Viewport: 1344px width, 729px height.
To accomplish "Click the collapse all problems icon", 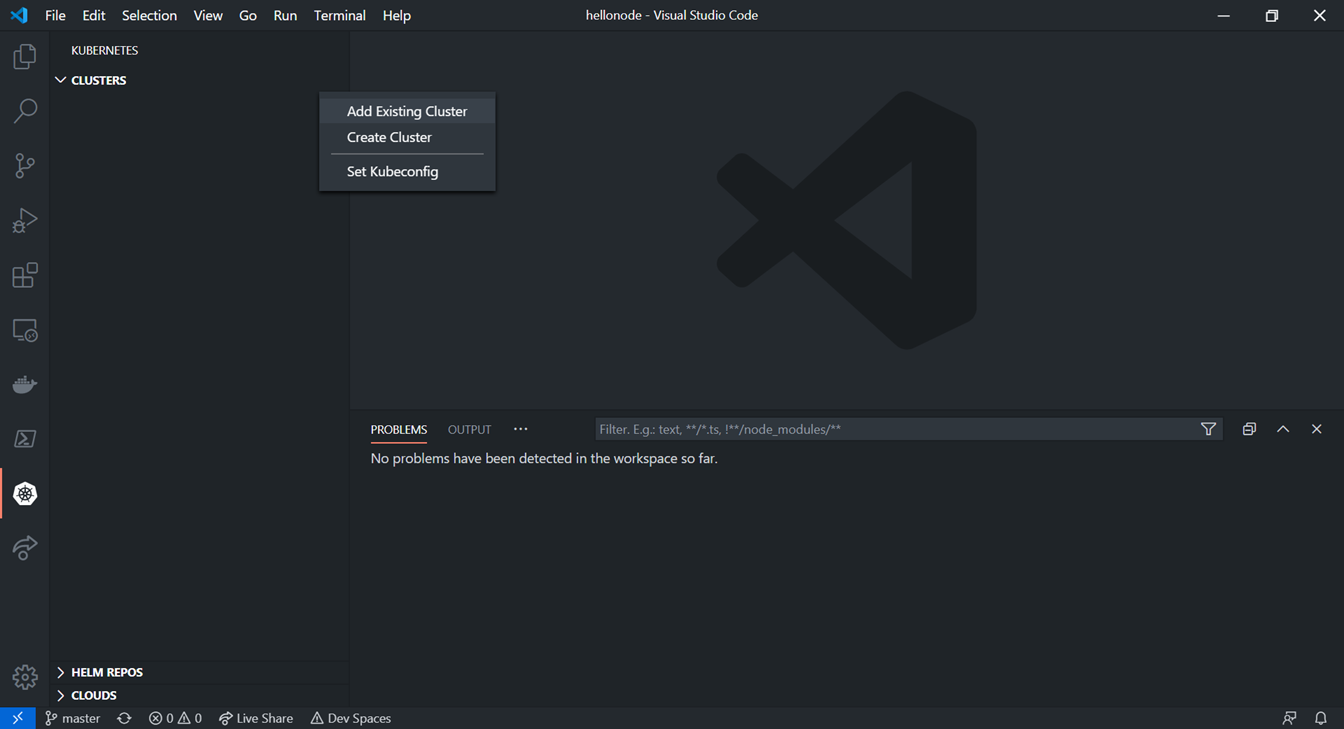I will coord(1249,429).
